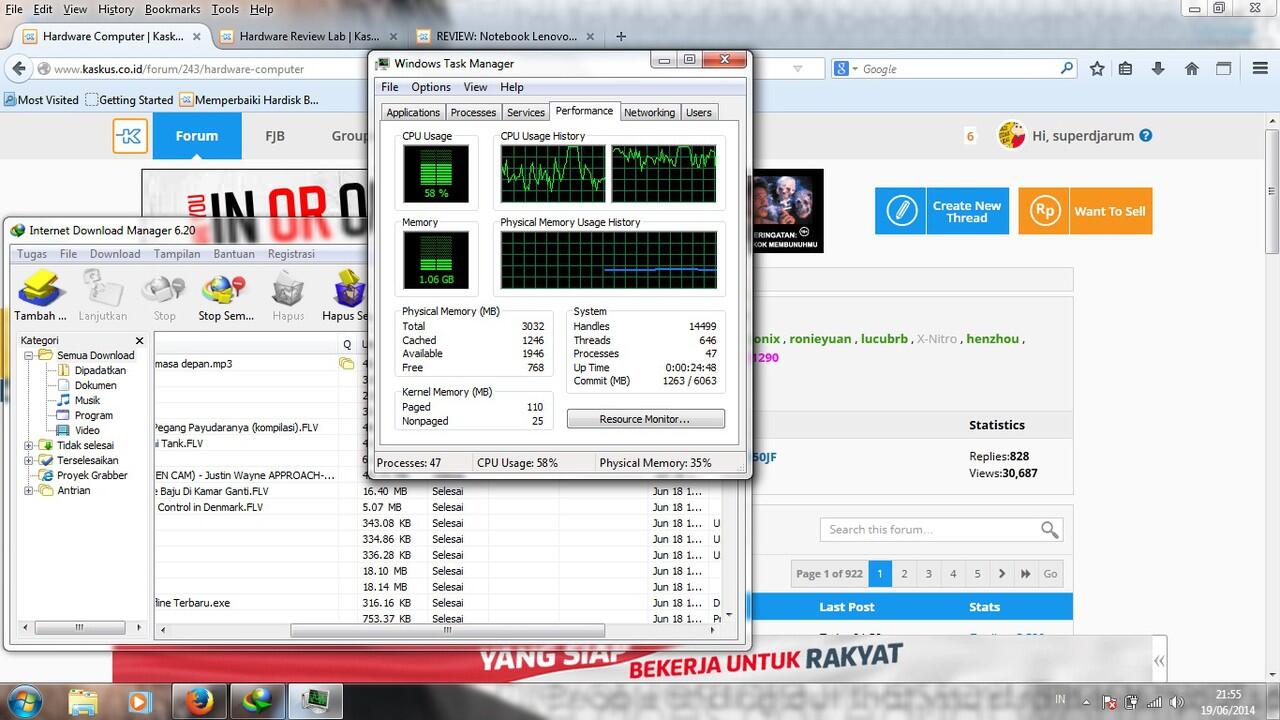Open Windows Media Player taskbar icon

139,701
